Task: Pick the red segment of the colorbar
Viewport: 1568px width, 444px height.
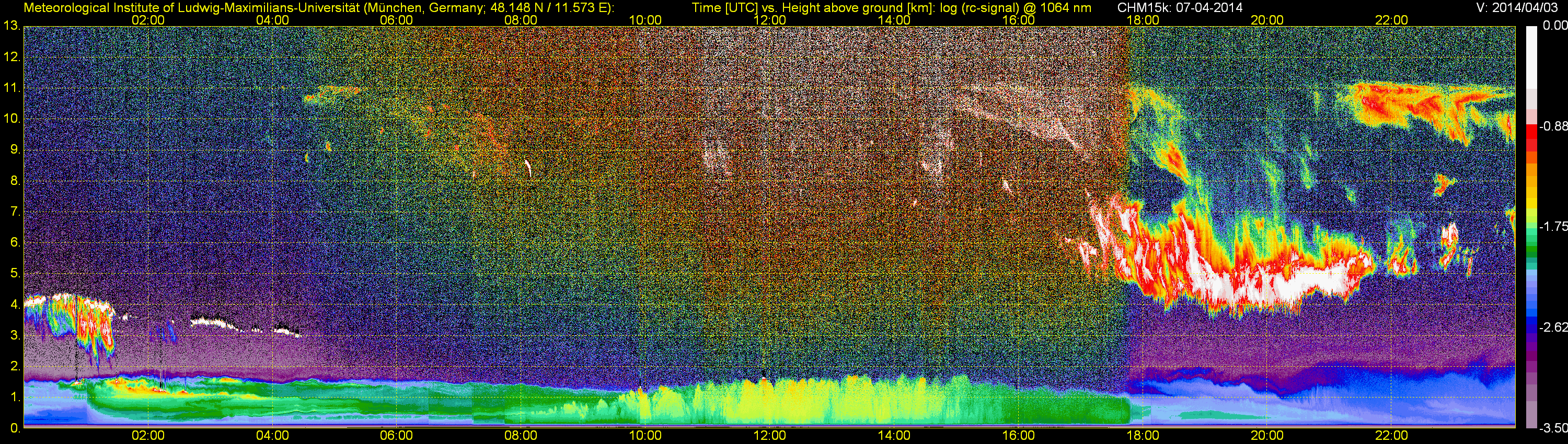Action: coord(1531,133)
